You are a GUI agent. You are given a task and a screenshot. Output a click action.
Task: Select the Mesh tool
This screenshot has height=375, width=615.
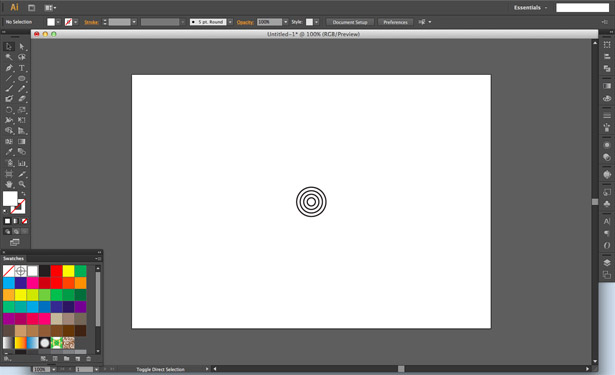[x=9, y=141]
